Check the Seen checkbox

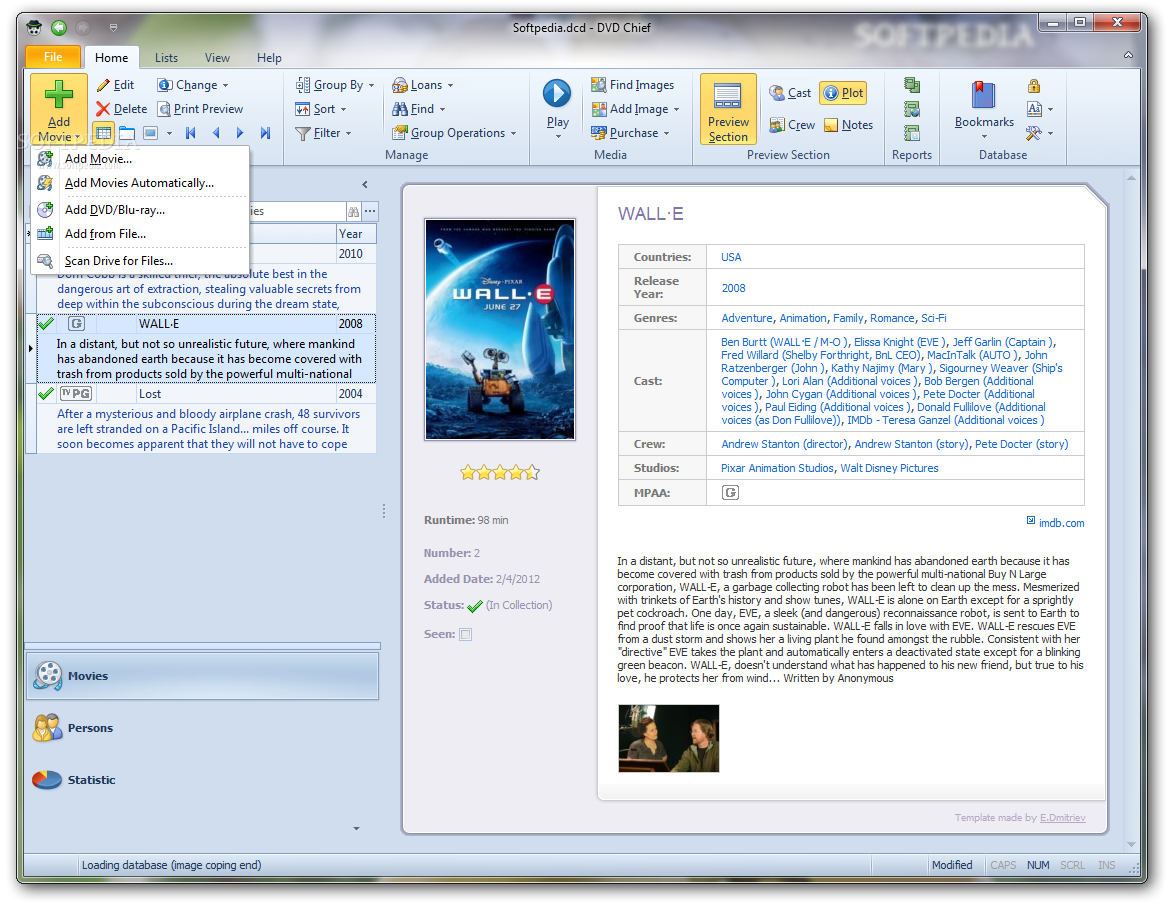coord(466,635)
